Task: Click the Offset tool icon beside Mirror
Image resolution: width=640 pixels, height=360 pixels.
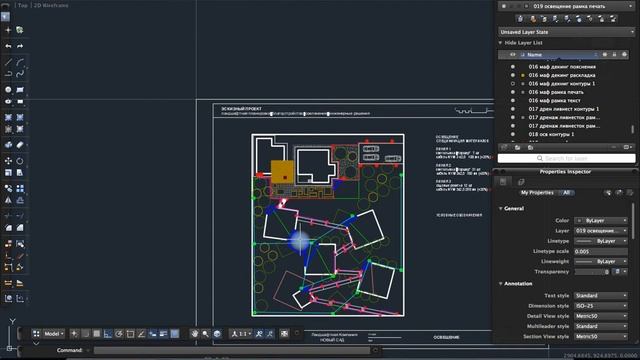Action: [x=20, y=200]
